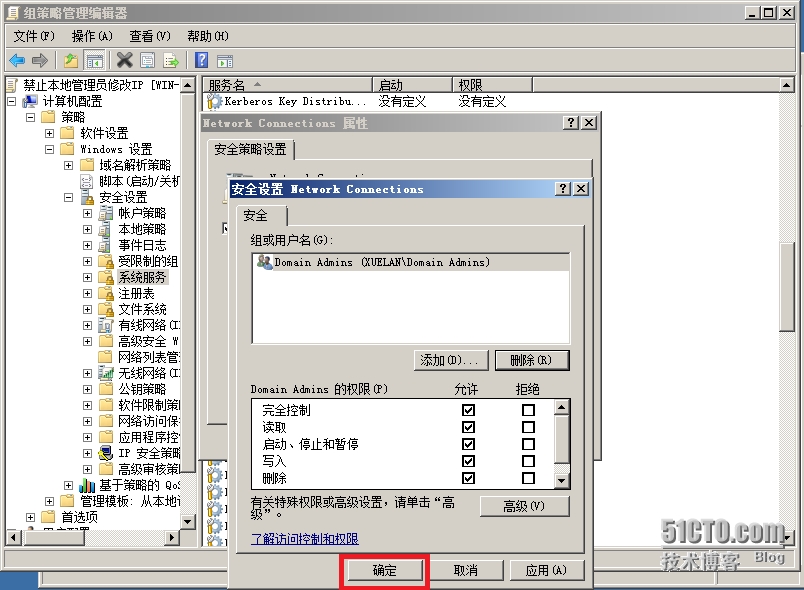Screen dimensions: 804x590
Task: Collapse the 策略 tree node
Action: pos(30,117)
